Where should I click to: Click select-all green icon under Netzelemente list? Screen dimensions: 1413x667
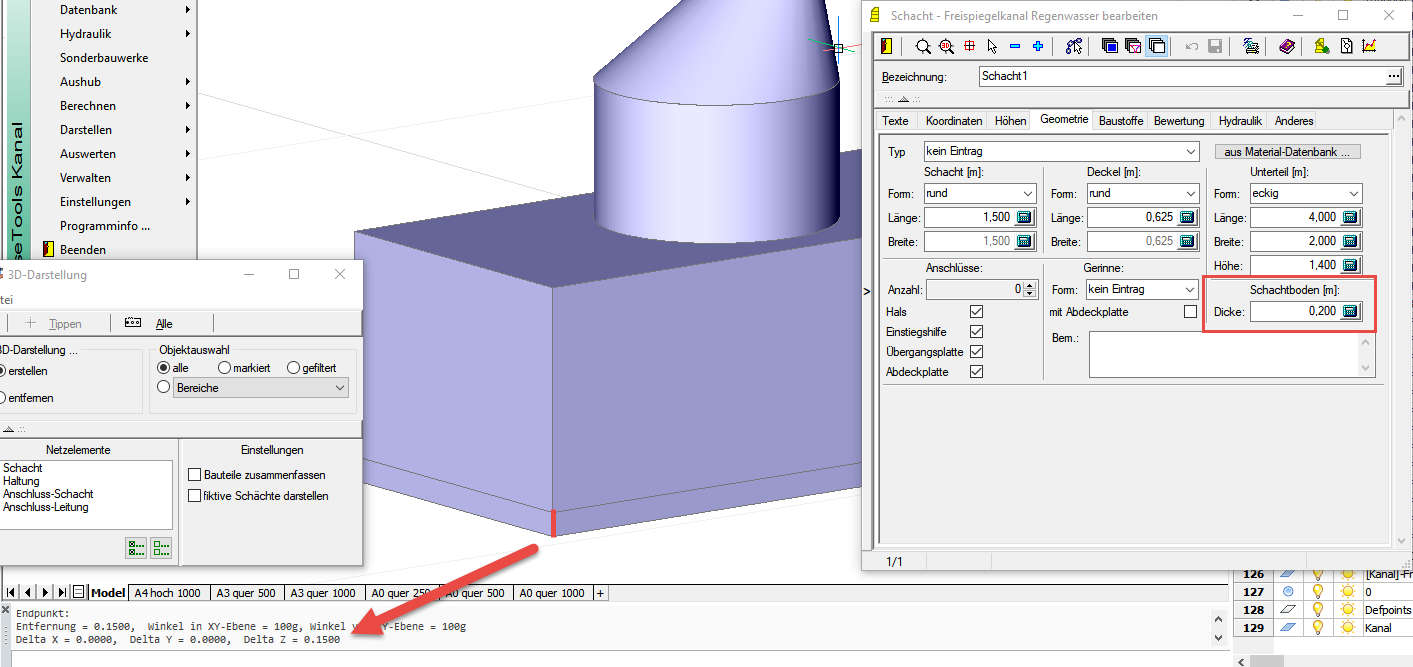click(136, 547)
